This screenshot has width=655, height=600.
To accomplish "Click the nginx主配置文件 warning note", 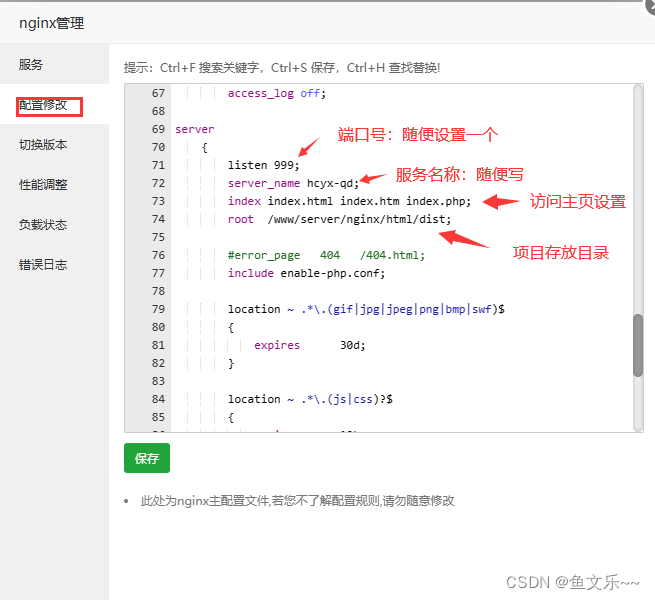I will click(297, 501).
